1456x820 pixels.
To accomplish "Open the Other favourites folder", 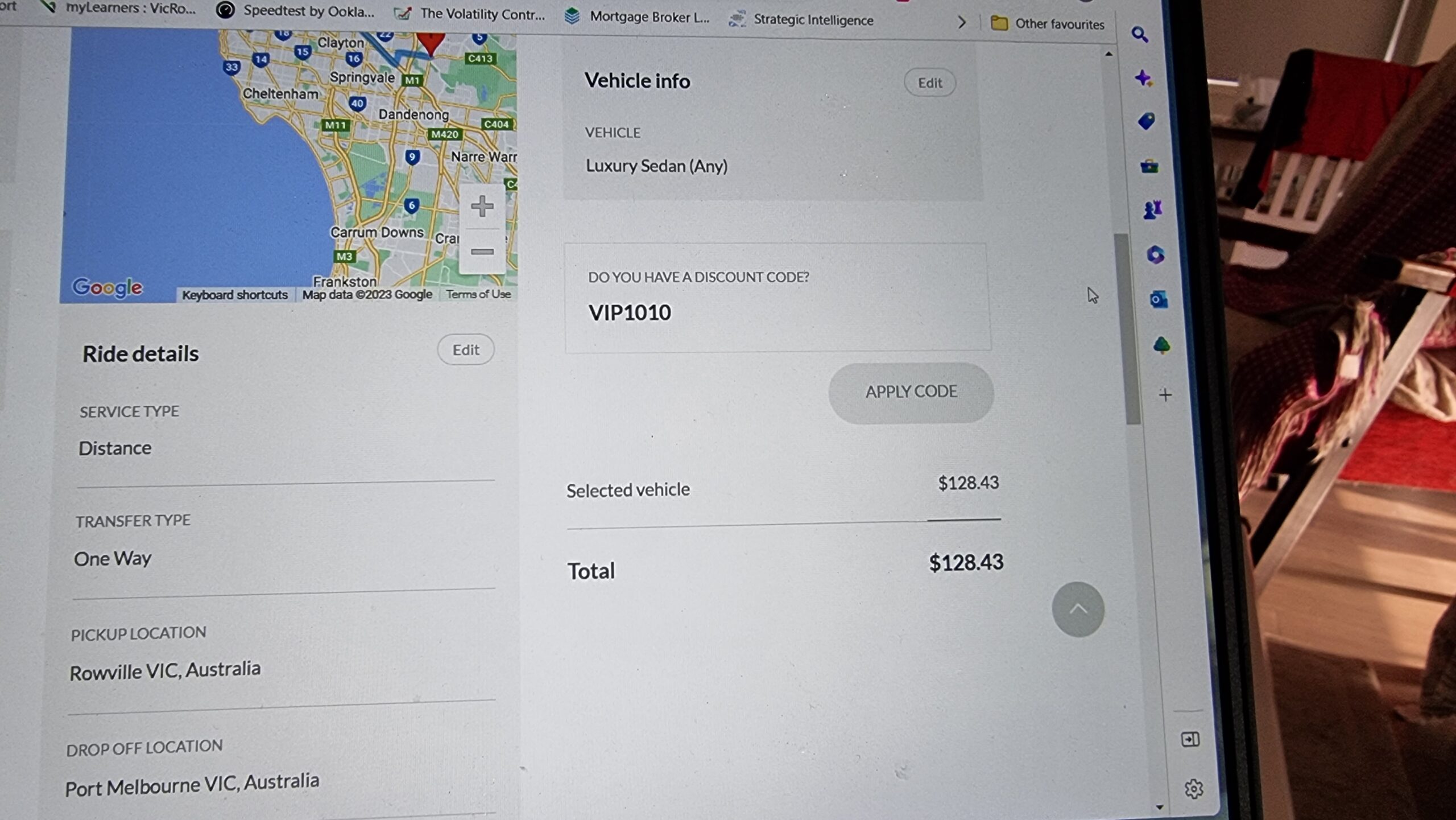I will pyautogui.click(x=1048, y=24).
